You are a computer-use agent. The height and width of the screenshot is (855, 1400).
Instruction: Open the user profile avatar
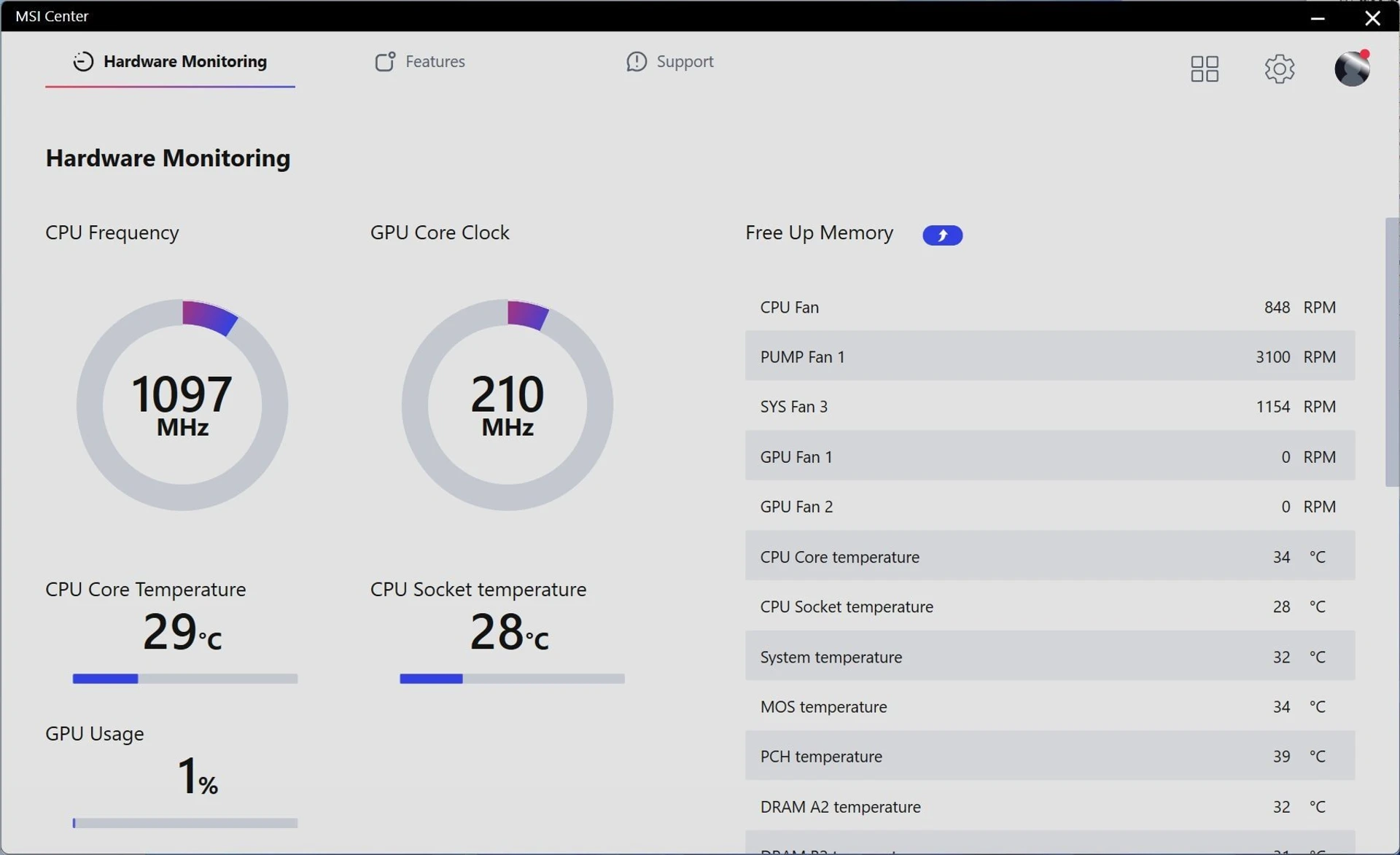(x=1352, y=69)
